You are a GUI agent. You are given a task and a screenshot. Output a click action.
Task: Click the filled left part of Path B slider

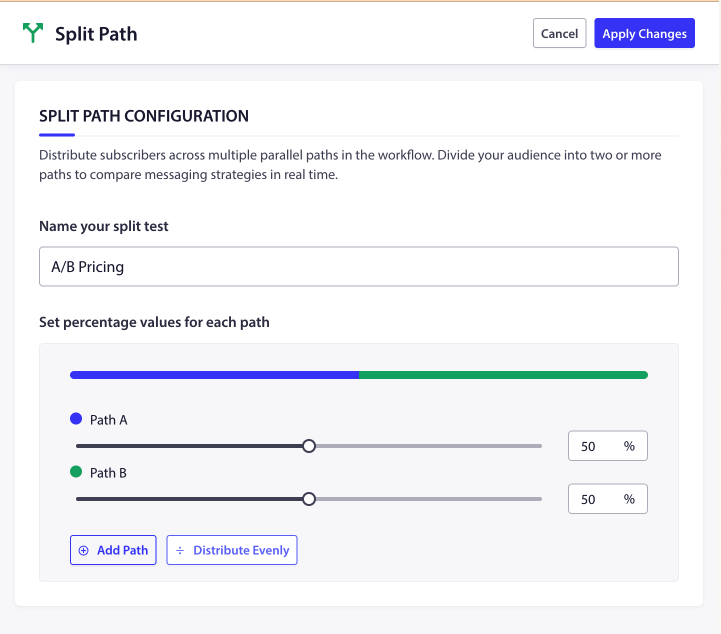(x=190, y=498)
